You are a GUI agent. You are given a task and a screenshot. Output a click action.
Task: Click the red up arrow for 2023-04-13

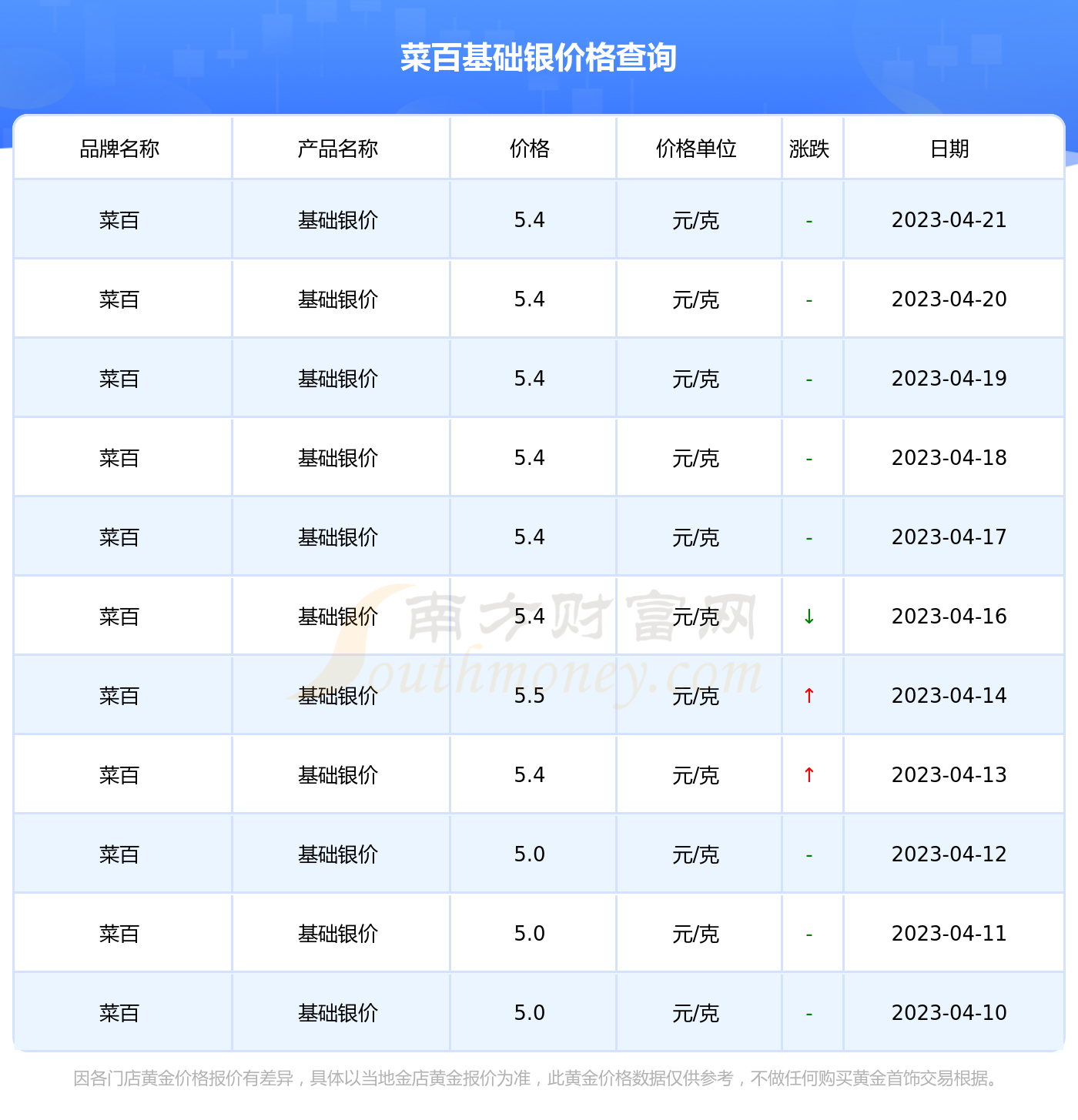(809, 775)
